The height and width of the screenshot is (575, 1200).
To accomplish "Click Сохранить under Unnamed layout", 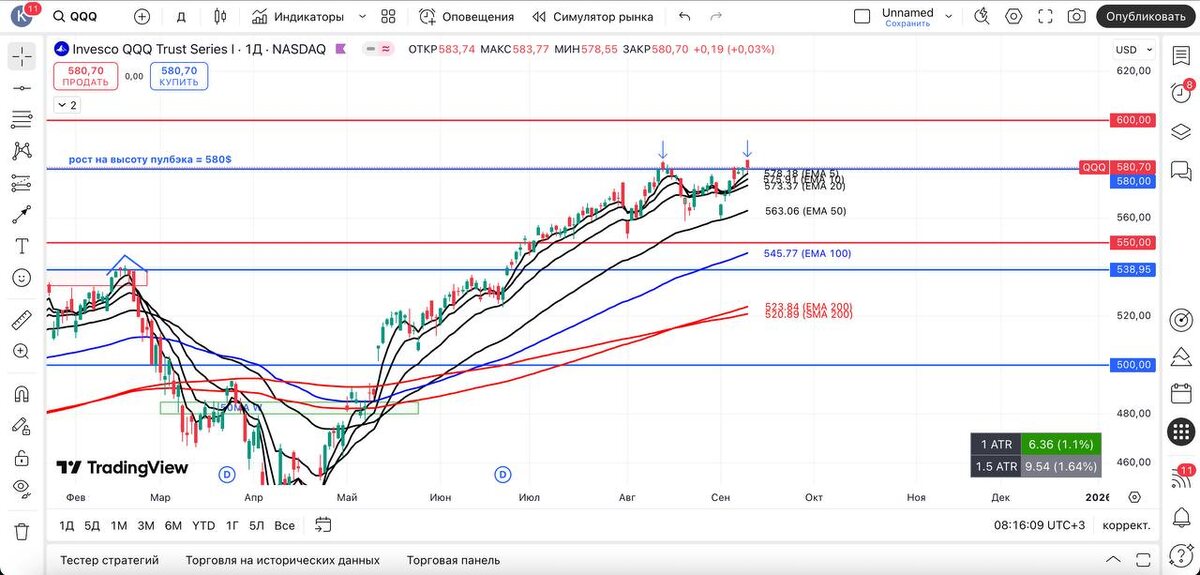I will [x=907, y=23].
